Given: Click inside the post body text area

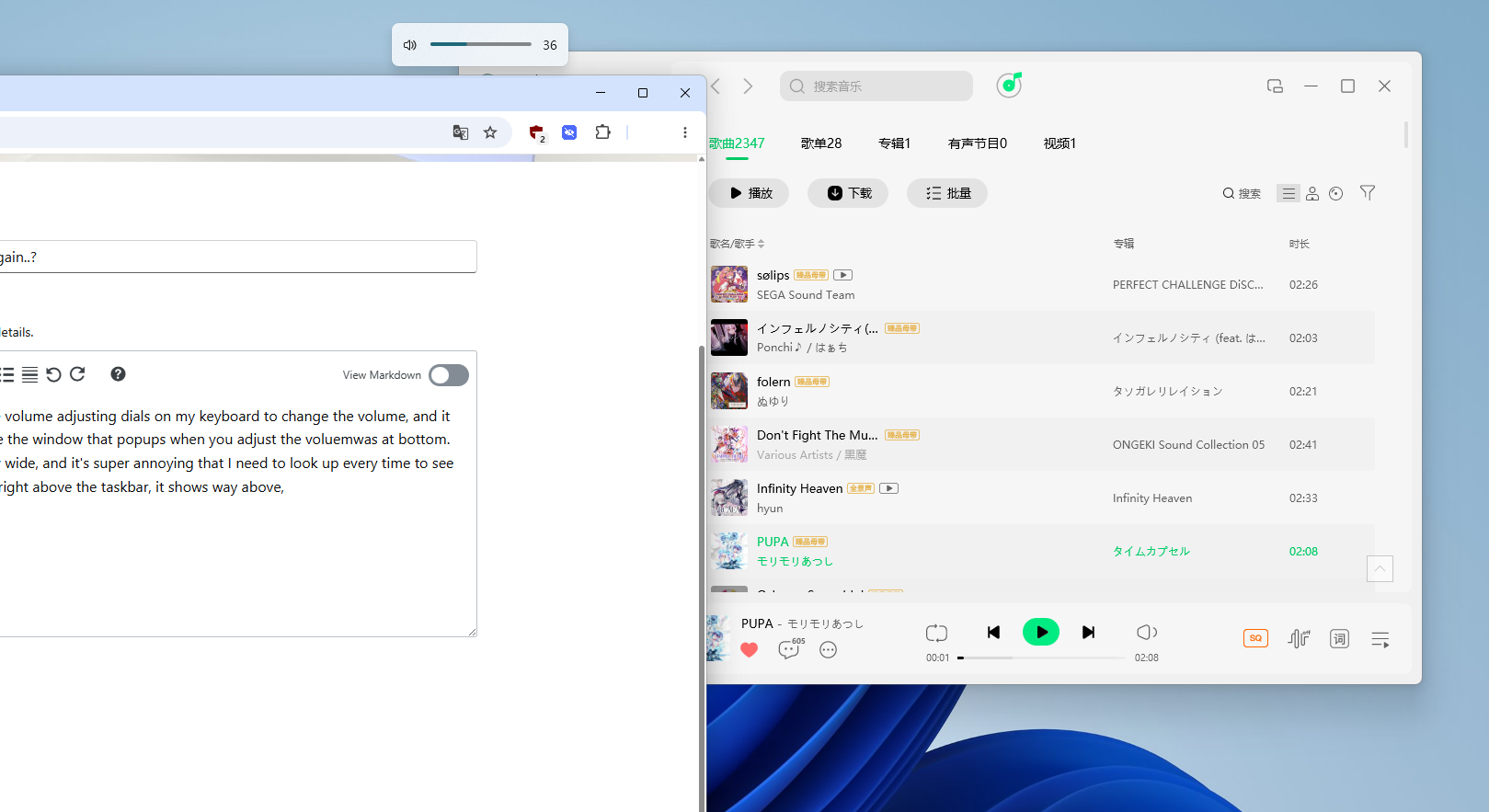Looking at the screenshot, I should (238, 517).
